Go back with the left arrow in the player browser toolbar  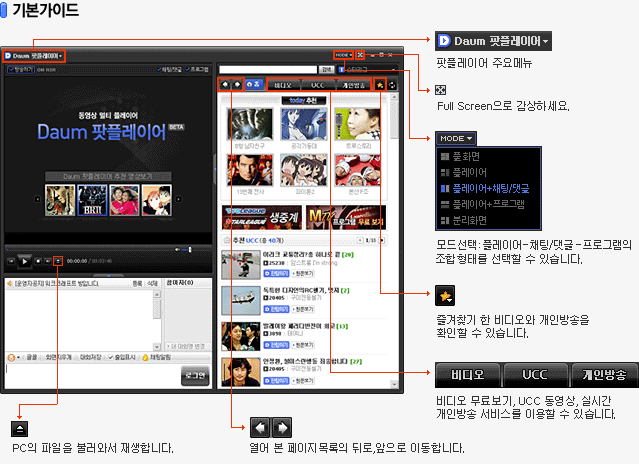pyautogui.click(x=225, y=85)
